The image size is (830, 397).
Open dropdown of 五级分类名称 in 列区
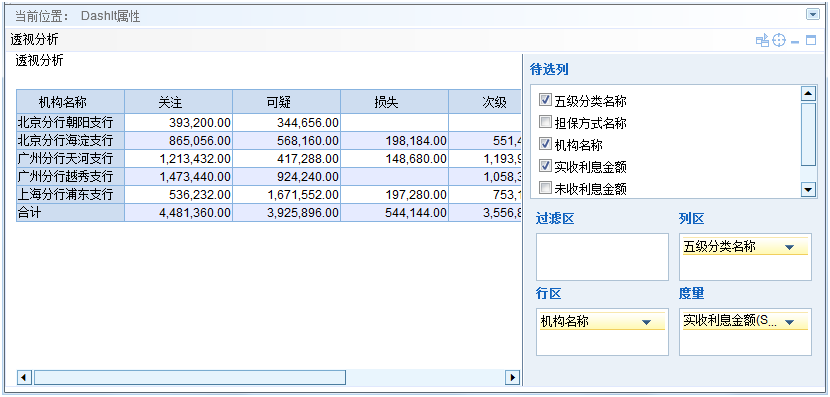click(790, 247)
